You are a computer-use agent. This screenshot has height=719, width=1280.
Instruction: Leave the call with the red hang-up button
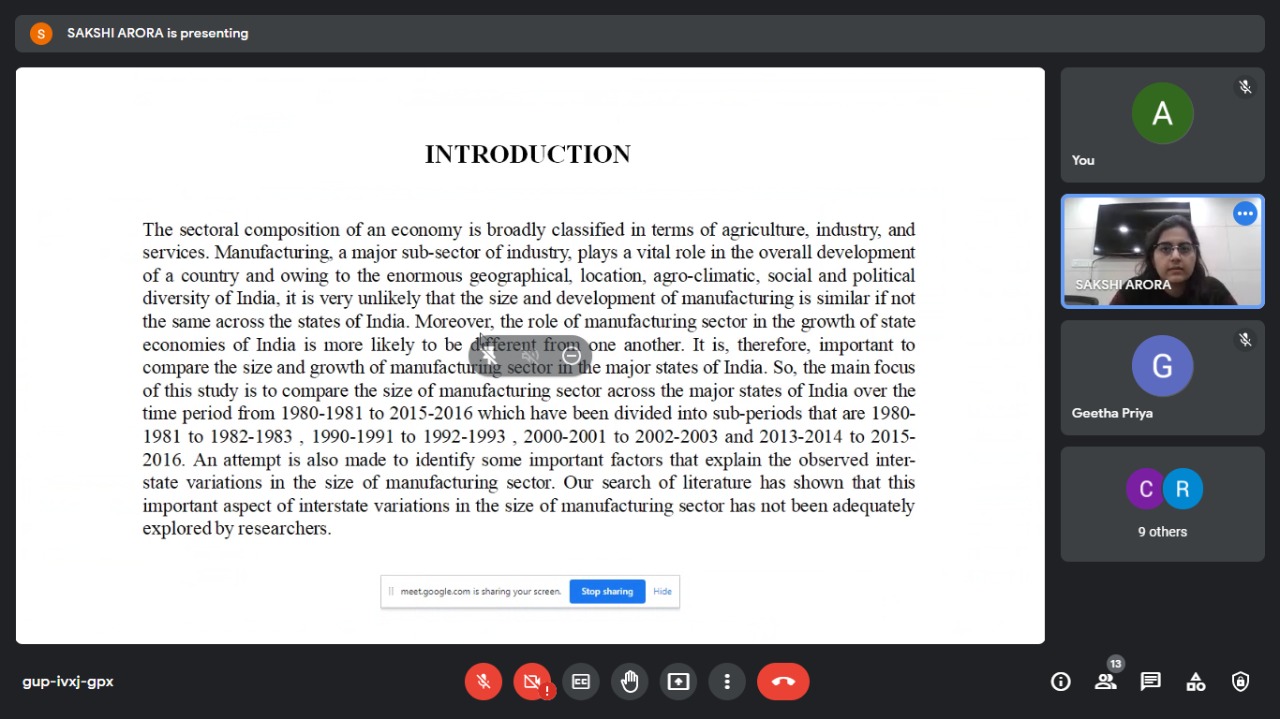point(783,681)
